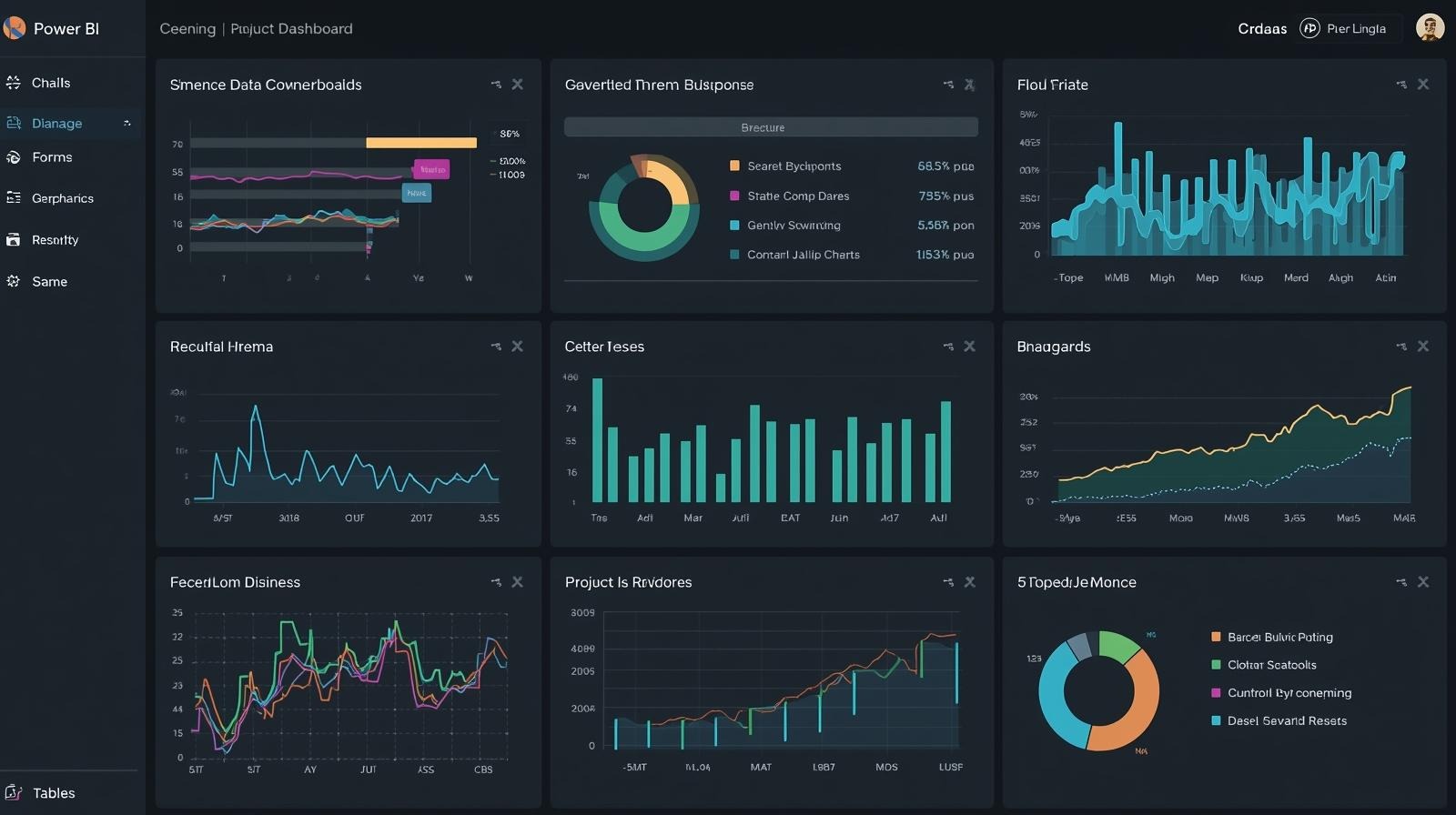Expand the Dianage menu chevron
Image resolution: width=1456 pixels, height=815 pixels.
126,123
